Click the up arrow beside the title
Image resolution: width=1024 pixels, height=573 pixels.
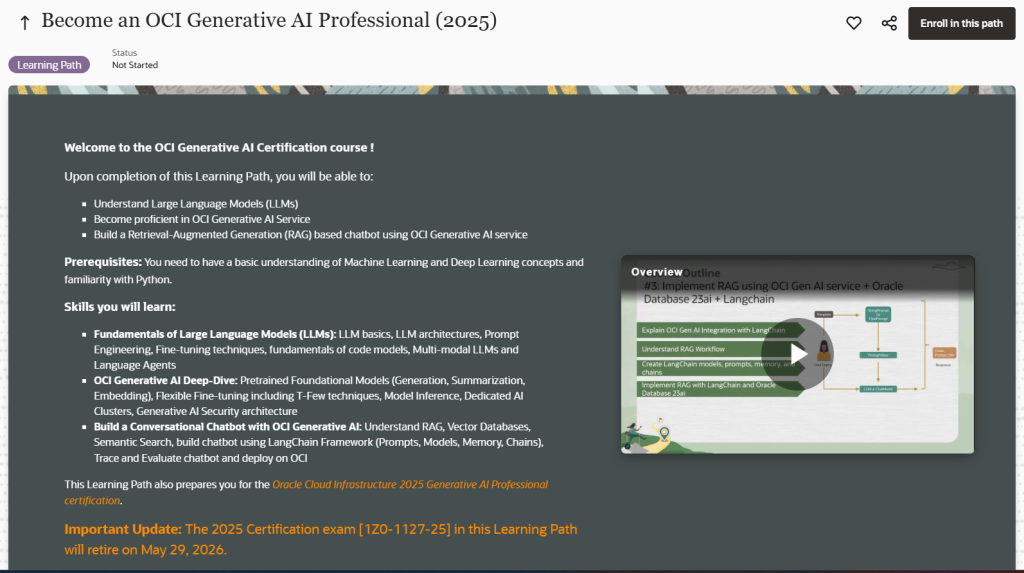[x=25, y=23]
